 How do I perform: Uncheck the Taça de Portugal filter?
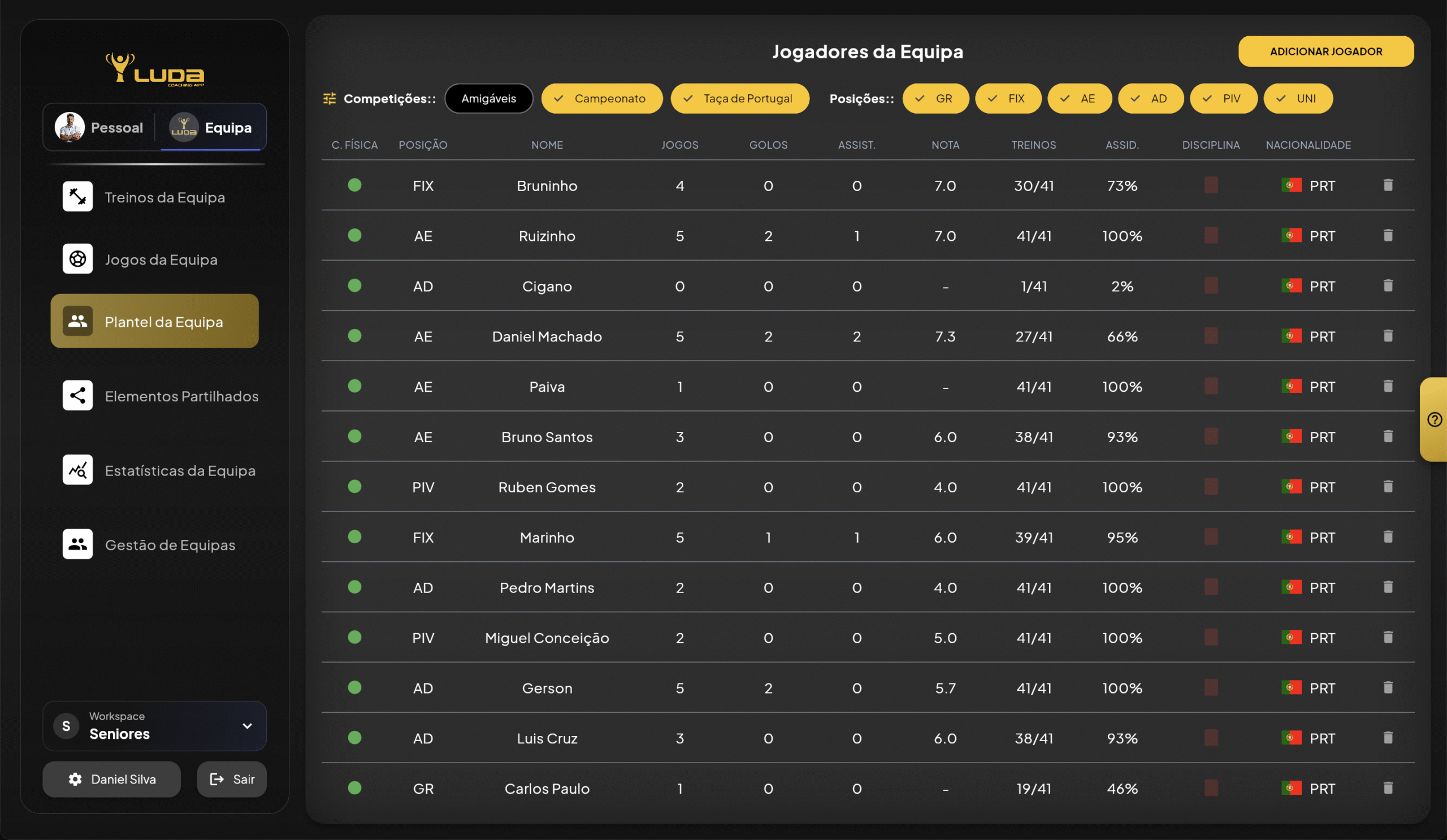739,99
